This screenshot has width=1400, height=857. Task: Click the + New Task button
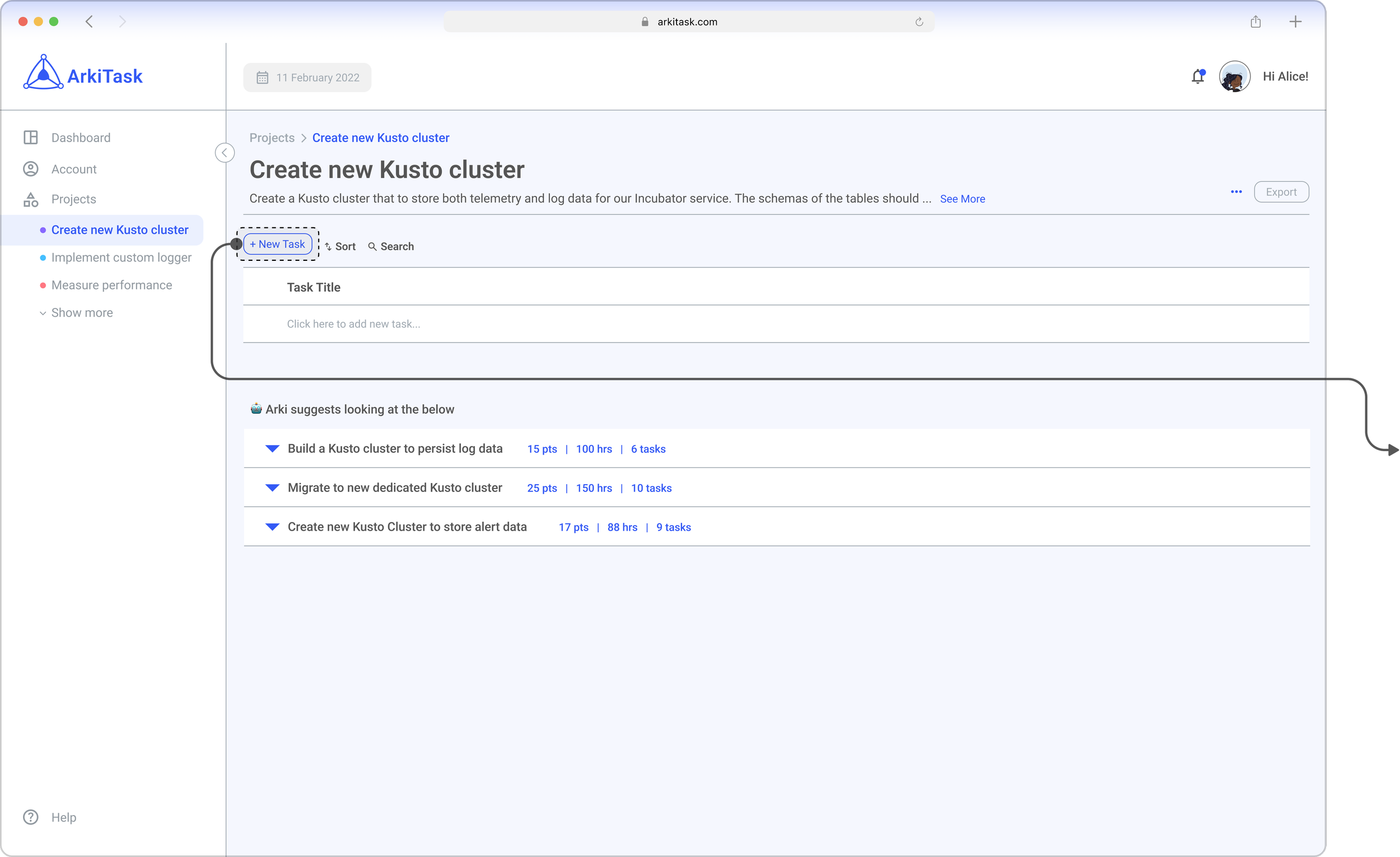pos(277,244)
